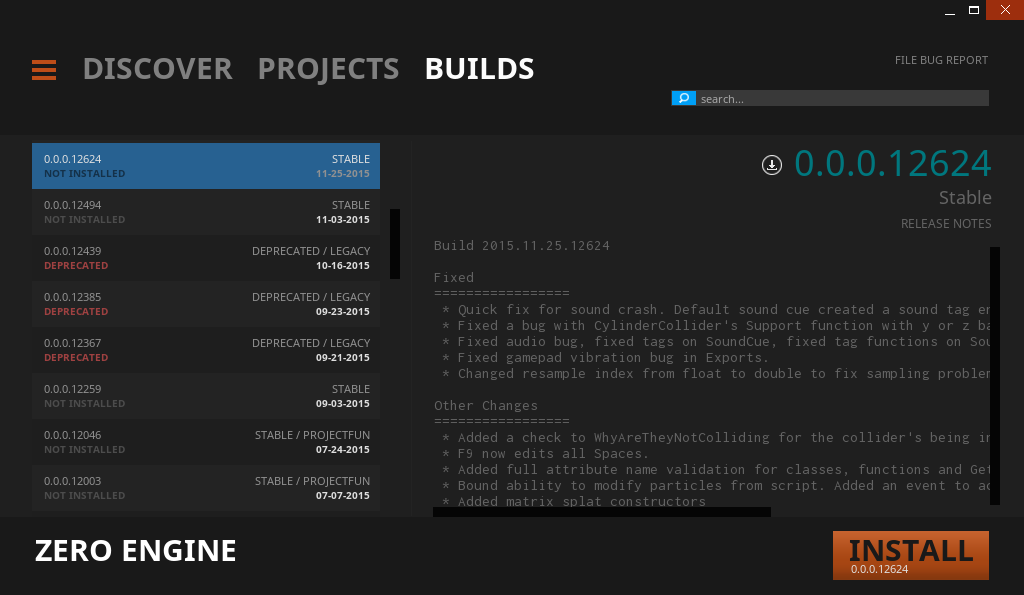Click 'Added matrix splat constructors' line
The width and height of the screenshot is (1024, 595).
click(x=574, y=501)
